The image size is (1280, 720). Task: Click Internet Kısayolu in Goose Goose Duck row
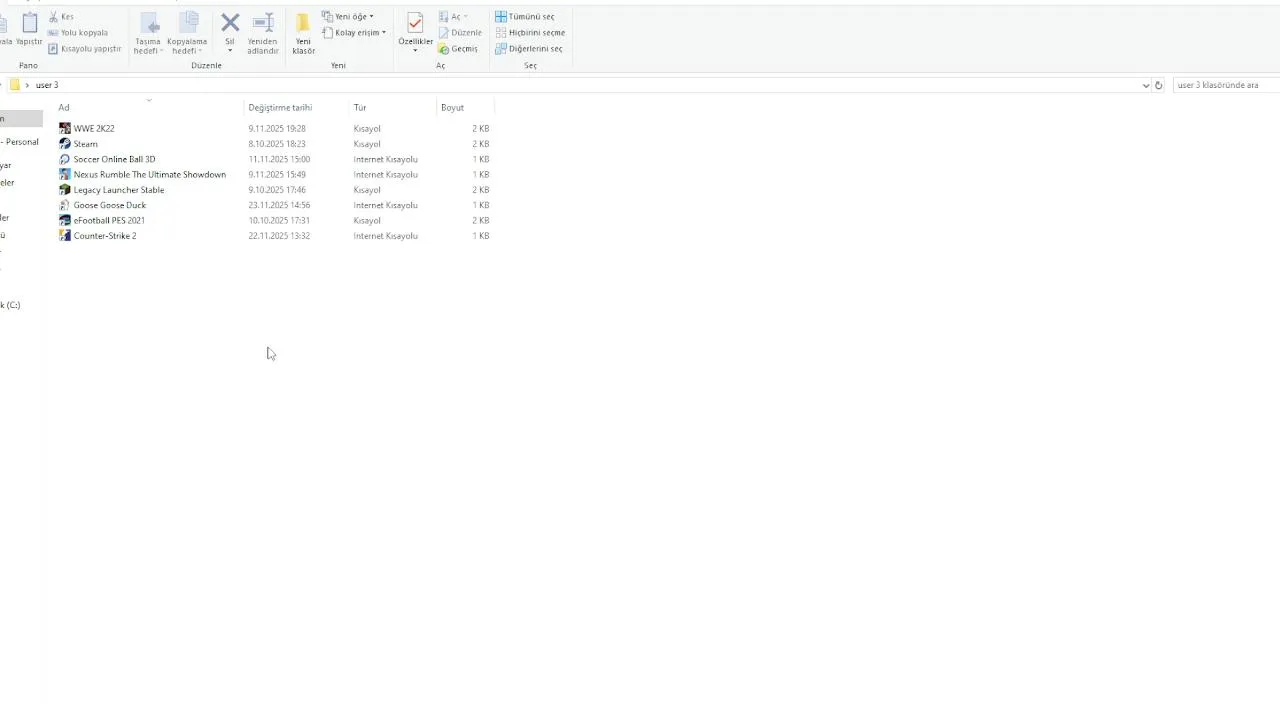[385, 205]
